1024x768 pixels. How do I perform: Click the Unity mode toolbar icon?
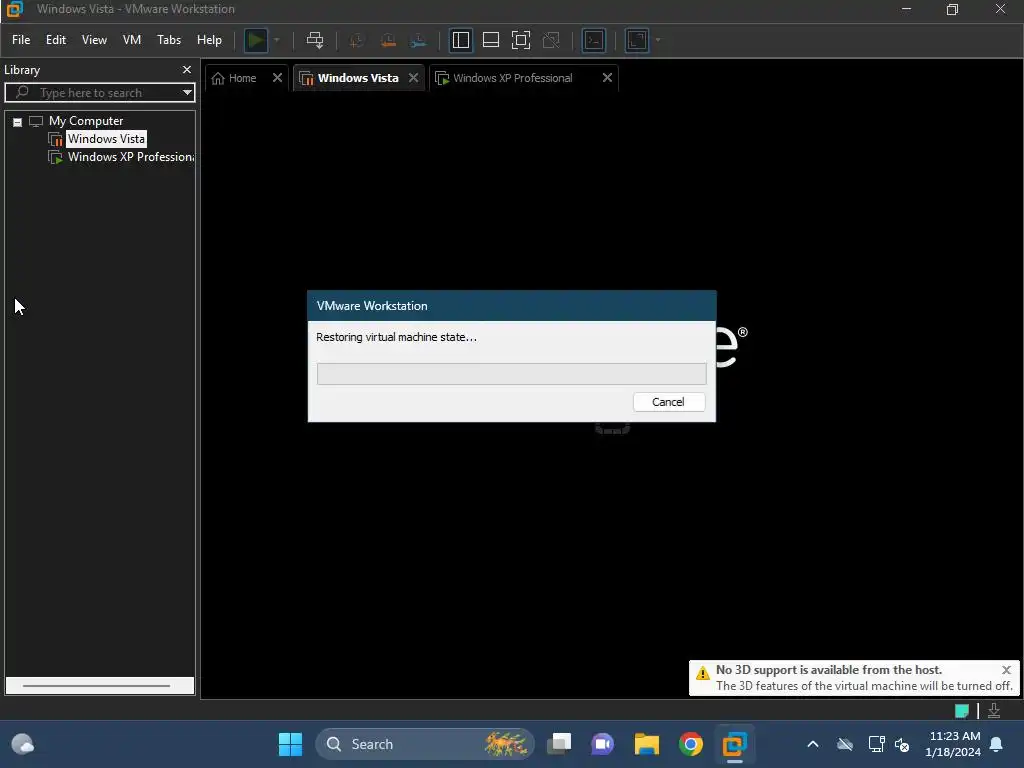pos(551,40)
